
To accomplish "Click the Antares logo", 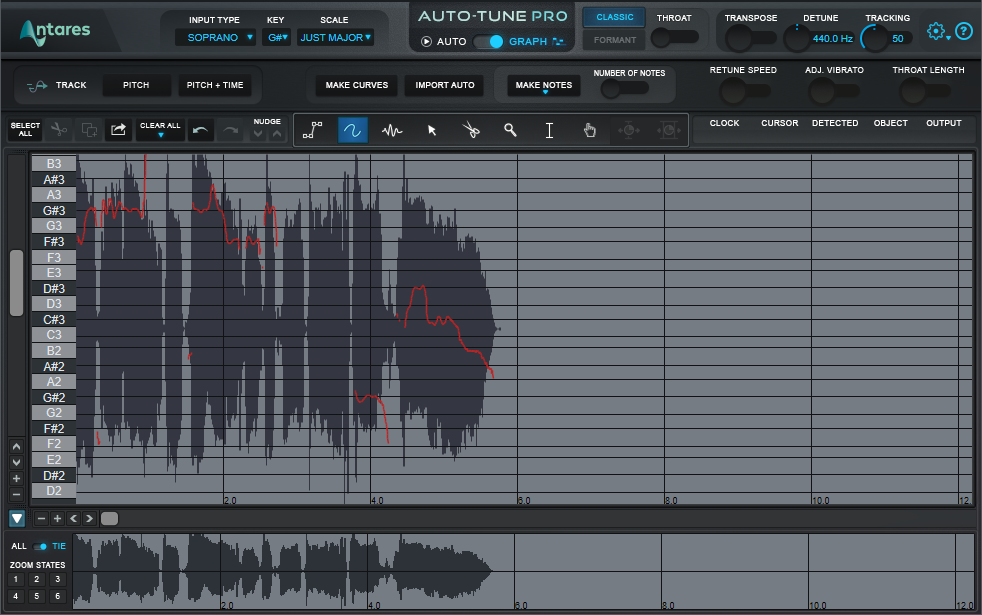I will [x=55, y=31].
